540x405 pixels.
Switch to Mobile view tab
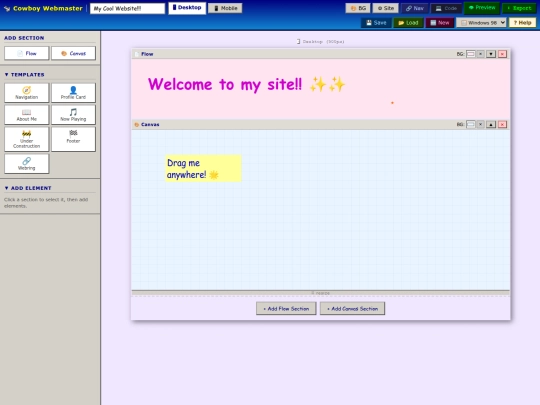click(x=225, y=8)
